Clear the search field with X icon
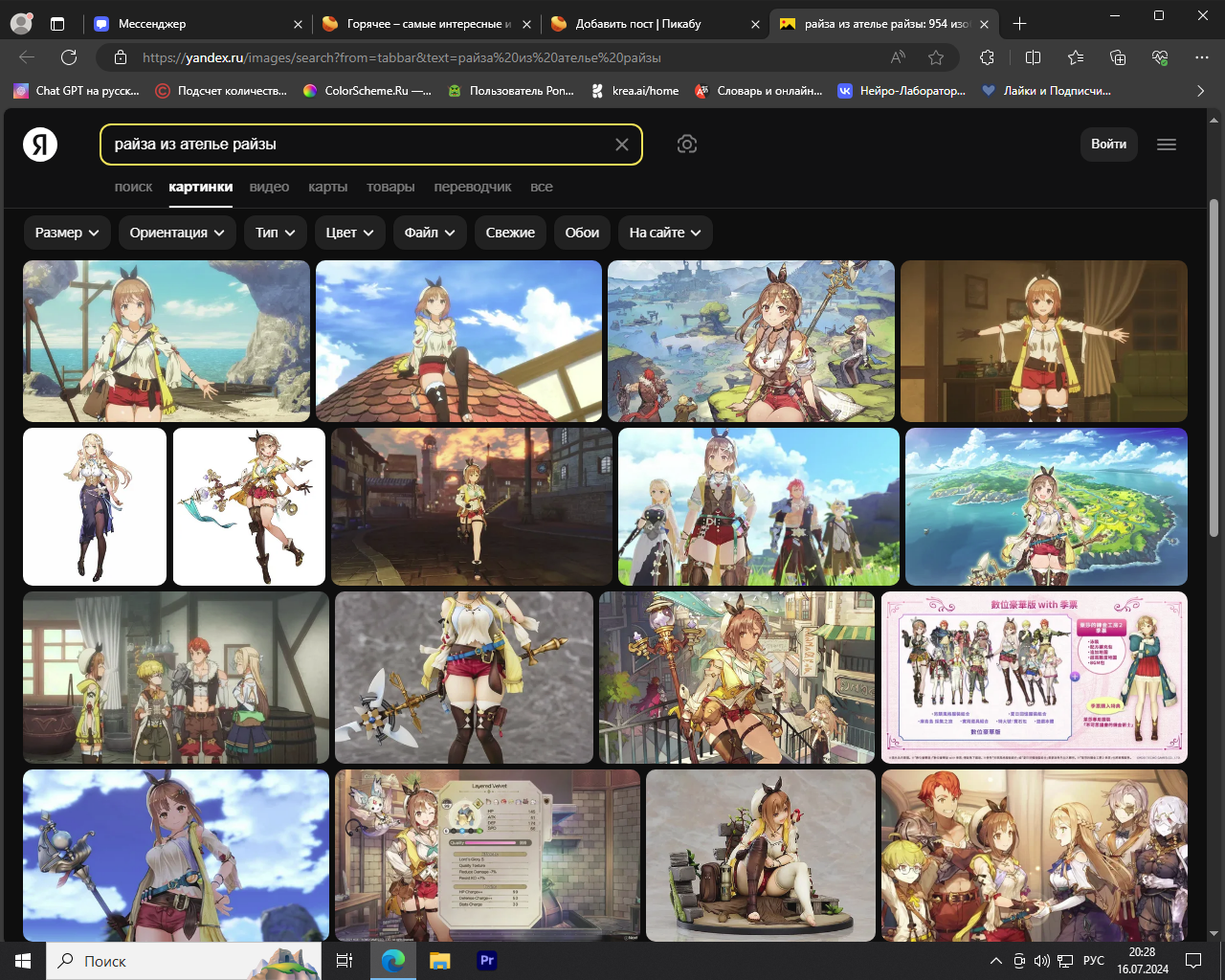This screenshot has height=980, width=1225. 621,145
